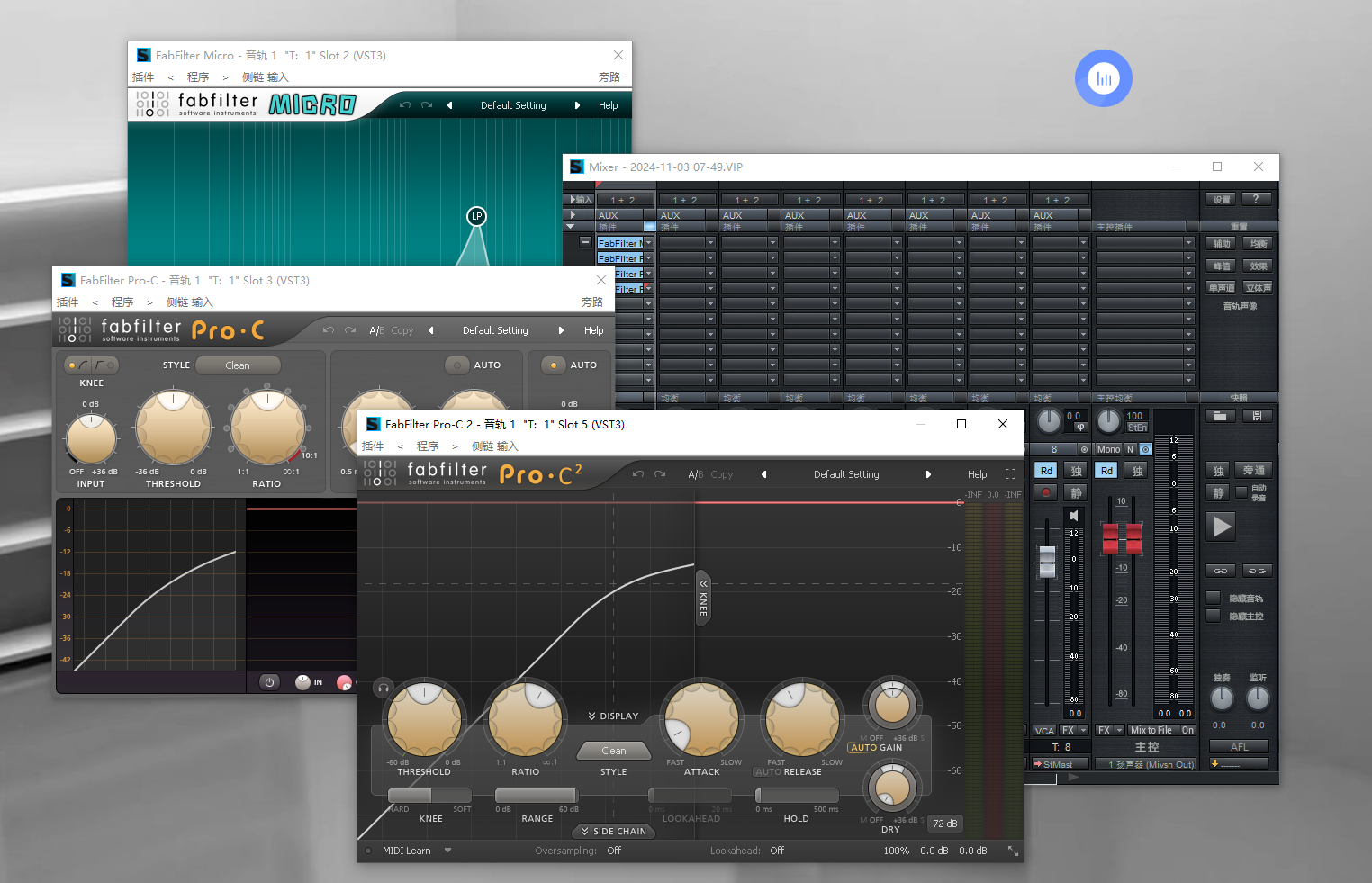
Task: Check the 隐藏主控 checkbox
Action: click(x=1214, y=616)
